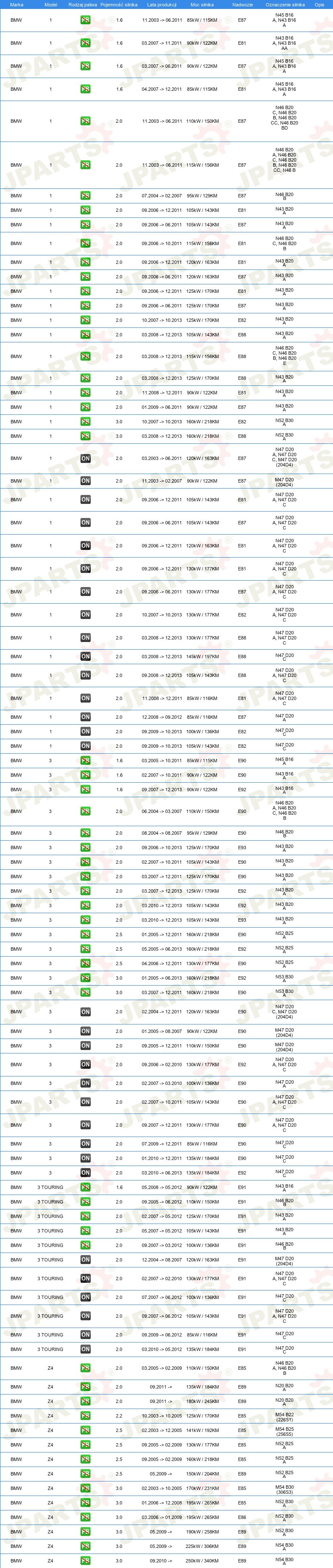Click the Nadwozie column header
Image resolution: width=333 pixels, height=1568 pixels.
point(242,4)
